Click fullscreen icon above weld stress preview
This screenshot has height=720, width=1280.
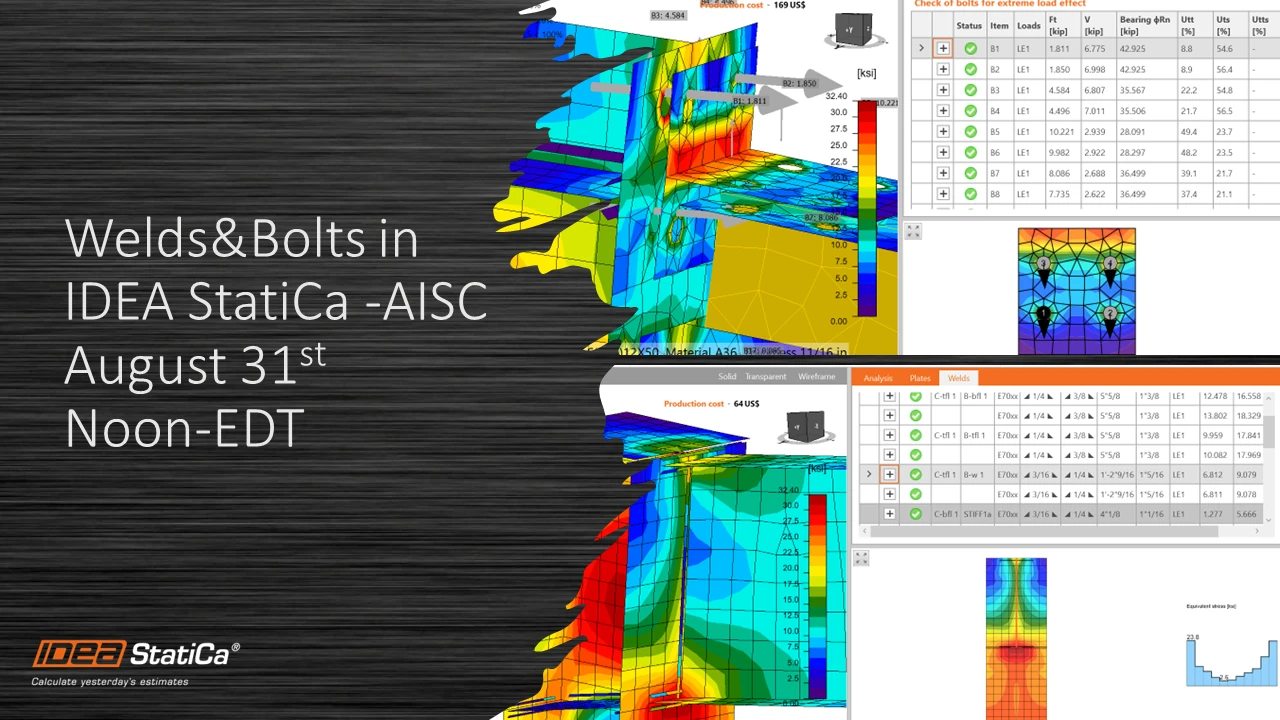pos(861,558)
